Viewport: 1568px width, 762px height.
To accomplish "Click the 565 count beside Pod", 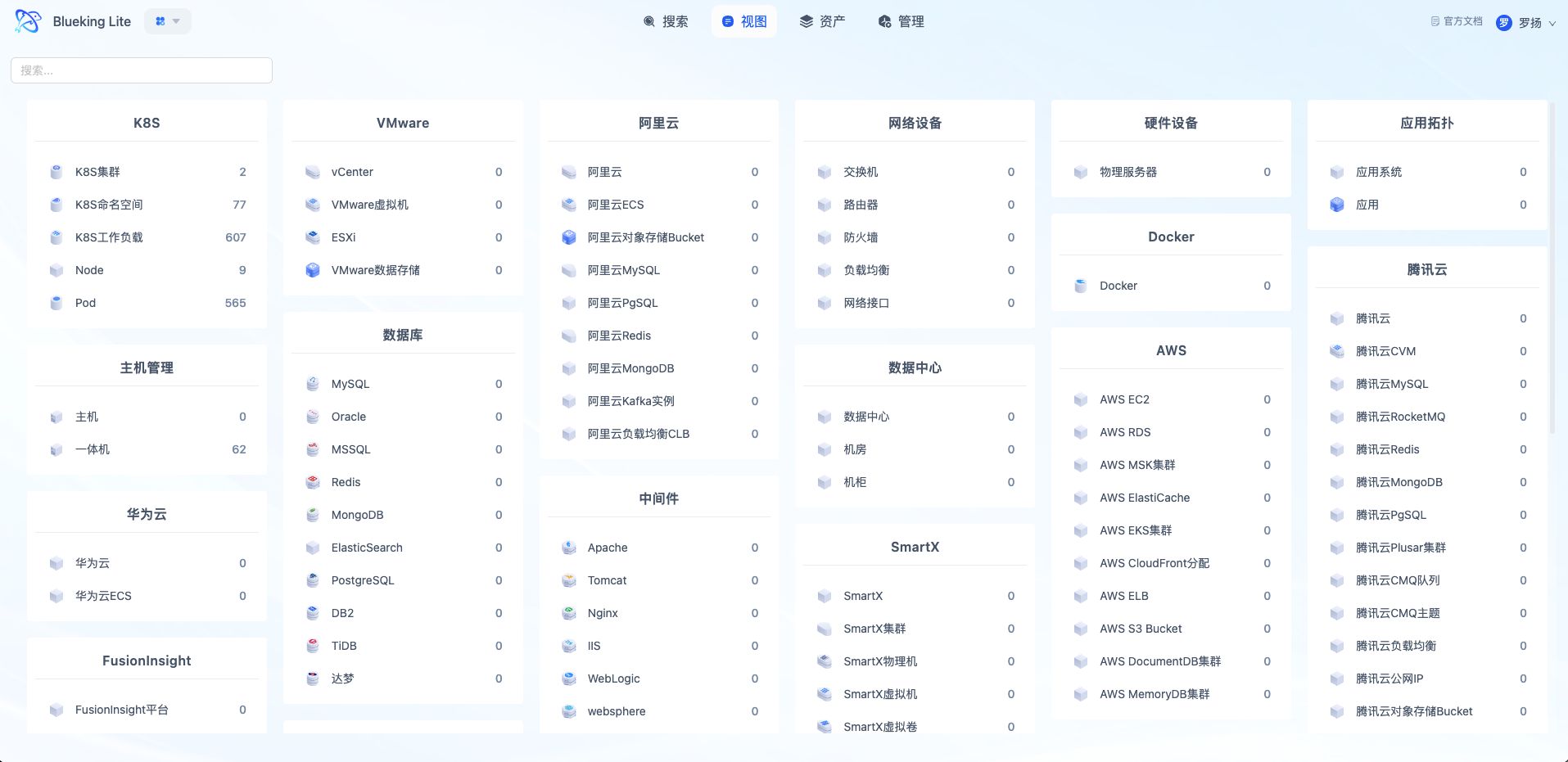I will (236, 303).
